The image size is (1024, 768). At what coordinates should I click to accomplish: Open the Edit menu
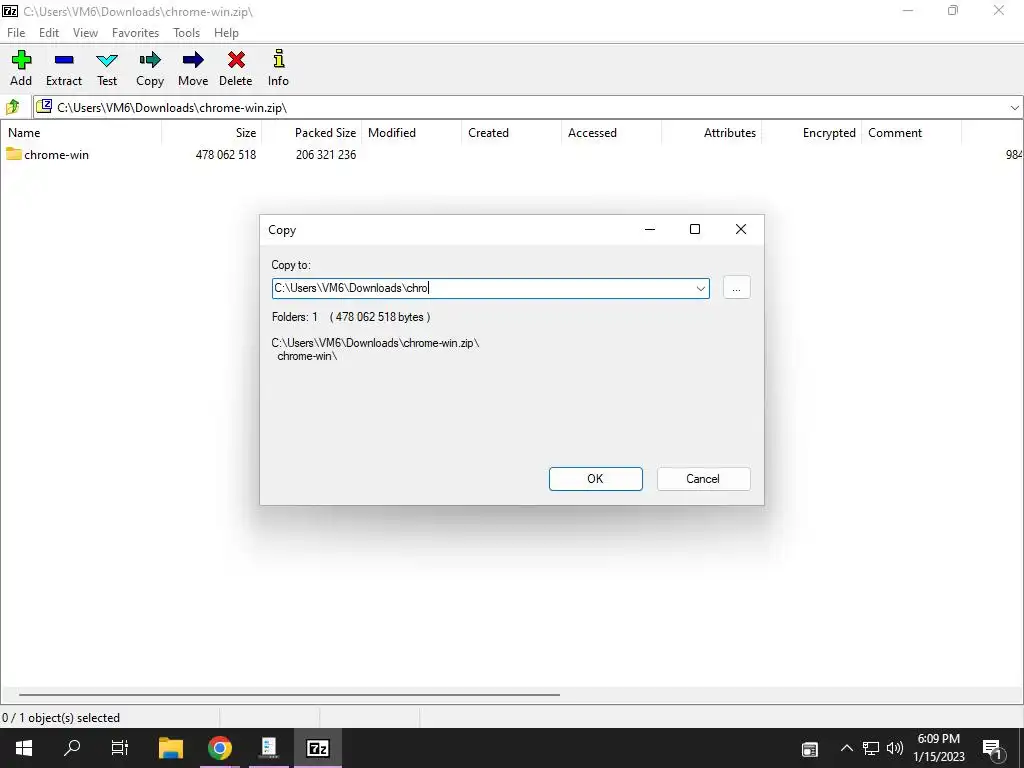pos(49,33)
